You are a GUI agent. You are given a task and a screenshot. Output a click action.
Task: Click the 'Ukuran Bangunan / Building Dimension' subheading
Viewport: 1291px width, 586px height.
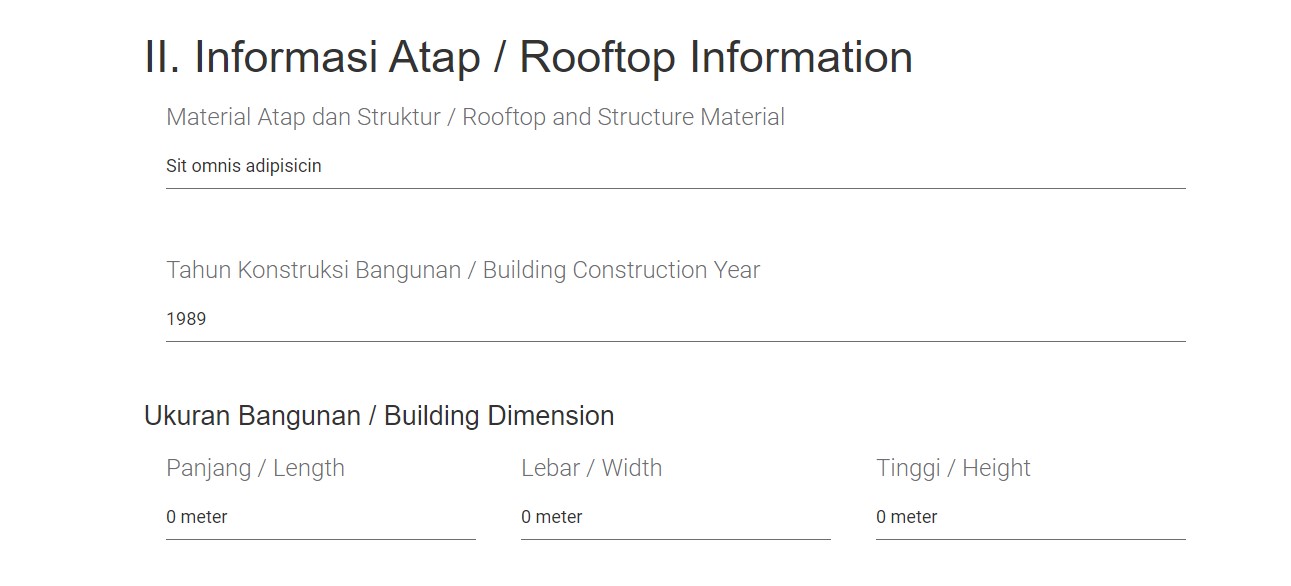click(379, 416)
